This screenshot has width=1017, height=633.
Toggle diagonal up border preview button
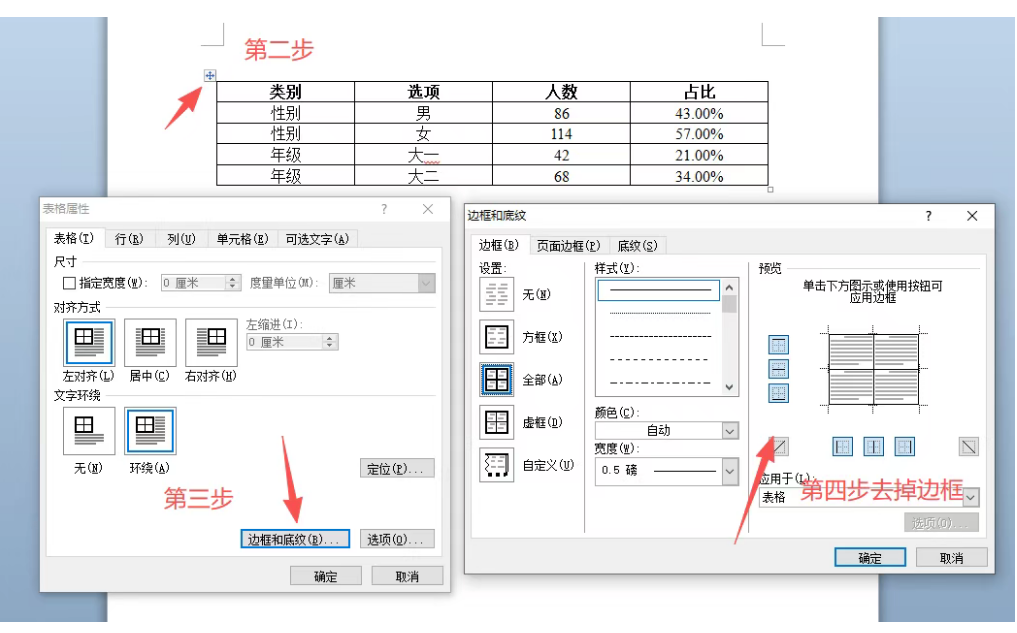778,446
